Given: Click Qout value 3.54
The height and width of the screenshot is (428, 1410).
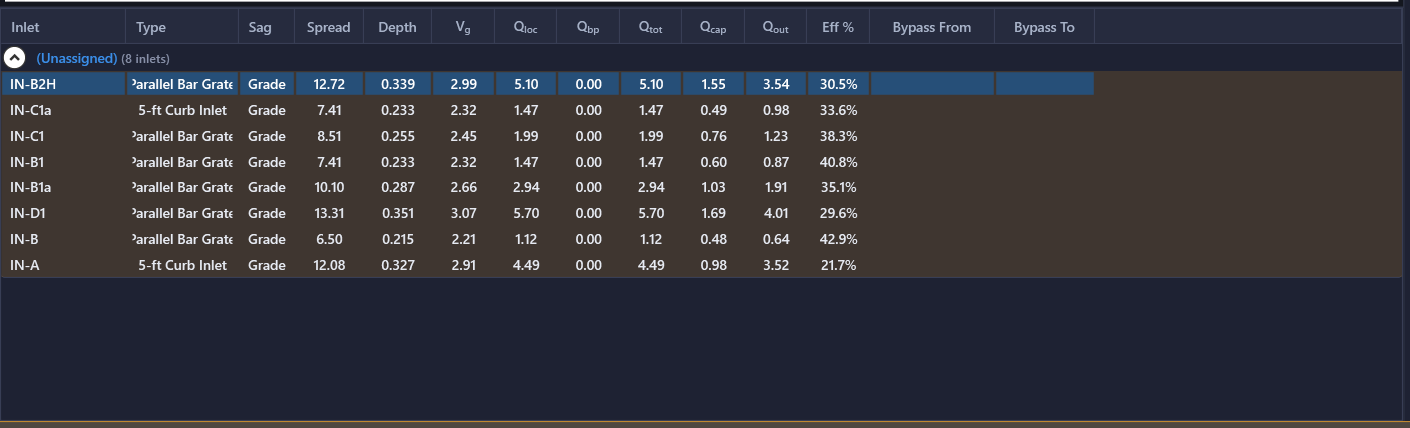Looking at the screenshot, I should point(775,84).
